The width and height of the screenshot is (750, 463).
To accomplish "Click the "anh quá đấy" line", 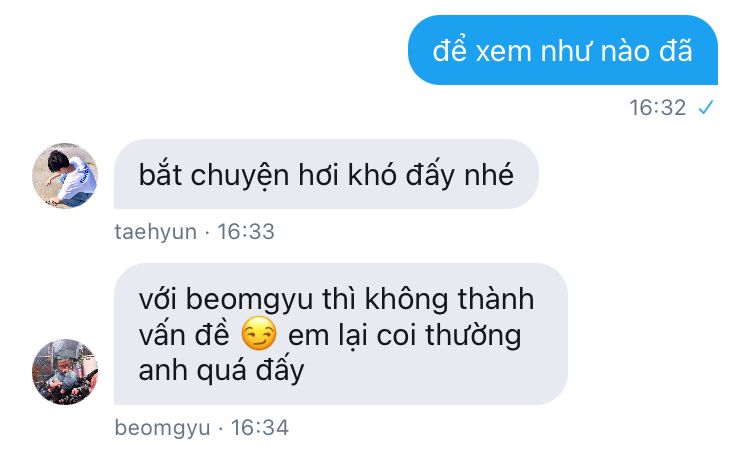I will [221, 371].
